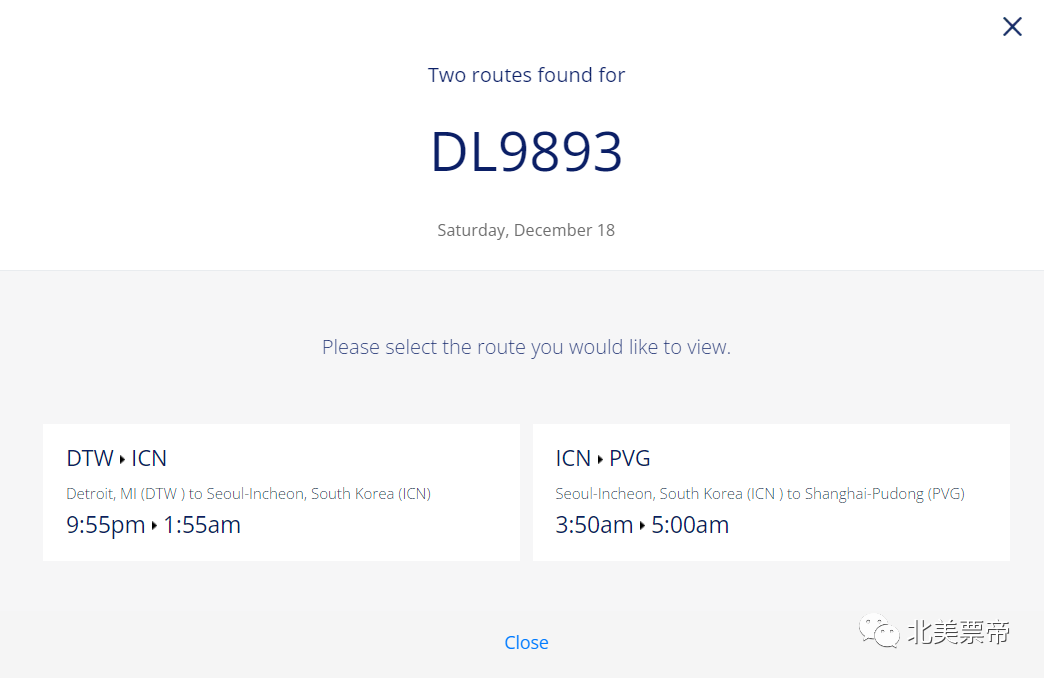The image size is (1044, 678).
Task: Click the Seoul-Incheon to Shanghai-Pudong description text
Action: [x=759, y=493]
